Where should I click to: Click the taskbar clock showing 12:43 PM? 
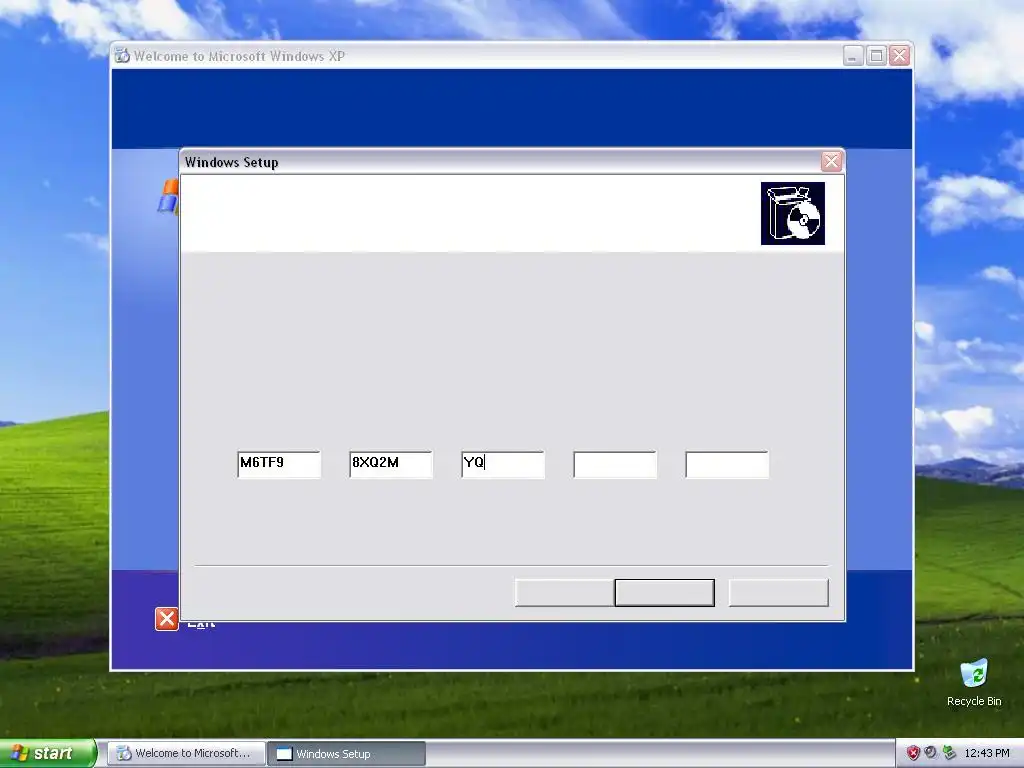(987, 754)
